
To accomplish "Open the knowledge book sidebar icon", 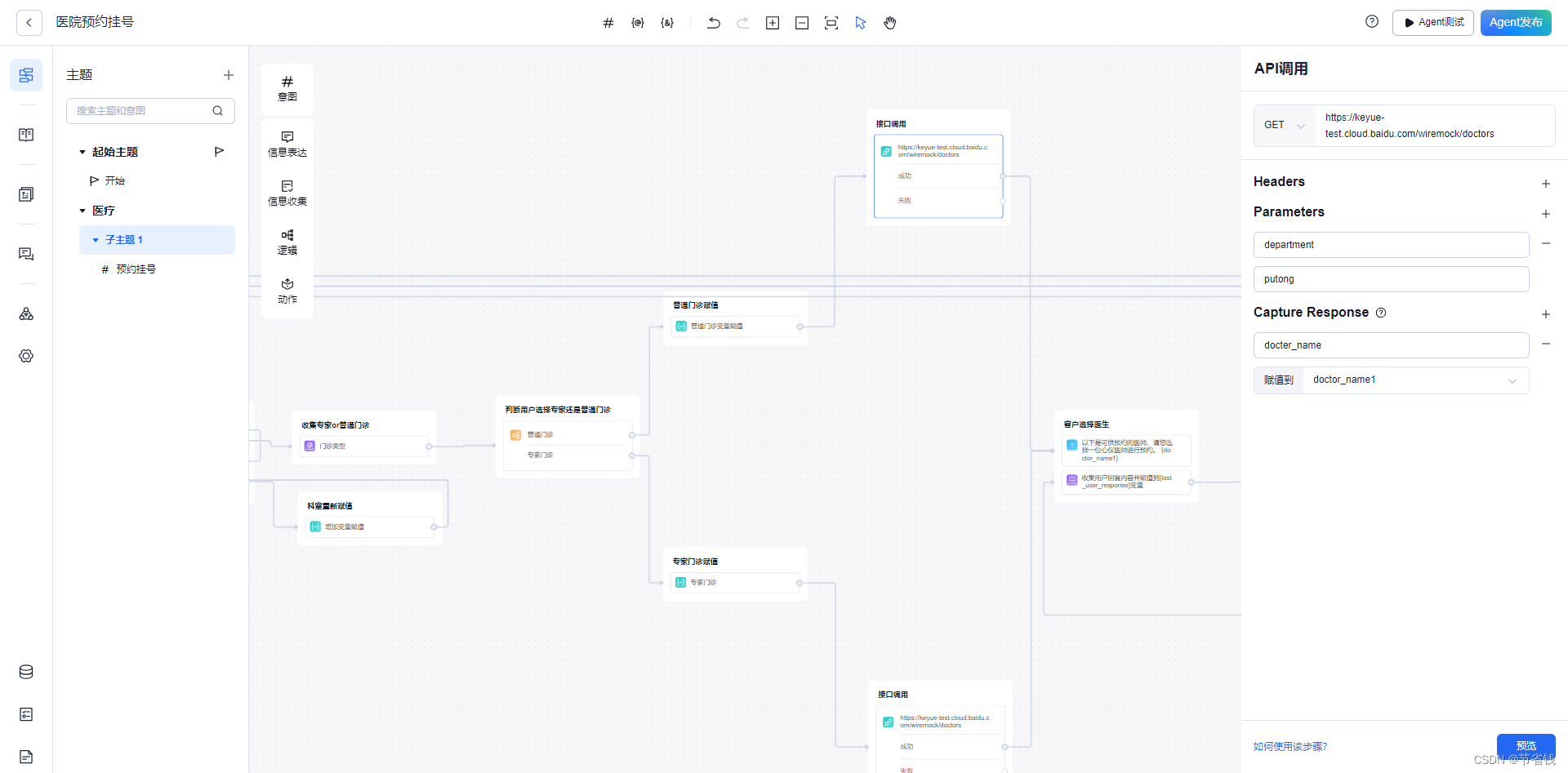I will [26, 135].
